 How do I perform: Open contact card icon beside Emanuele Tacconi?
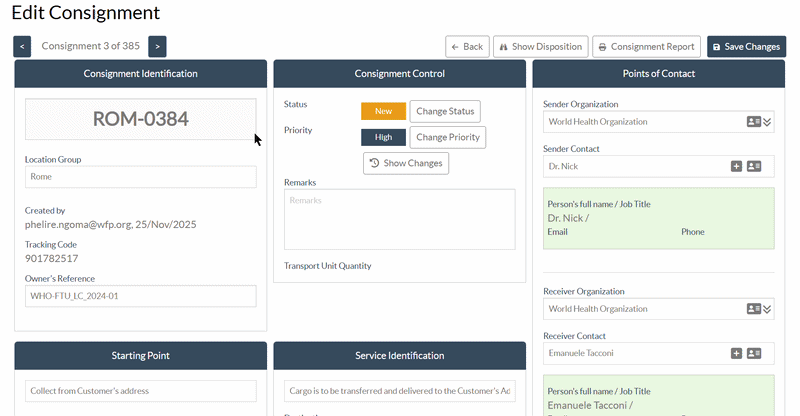click(x=754, y=353)
